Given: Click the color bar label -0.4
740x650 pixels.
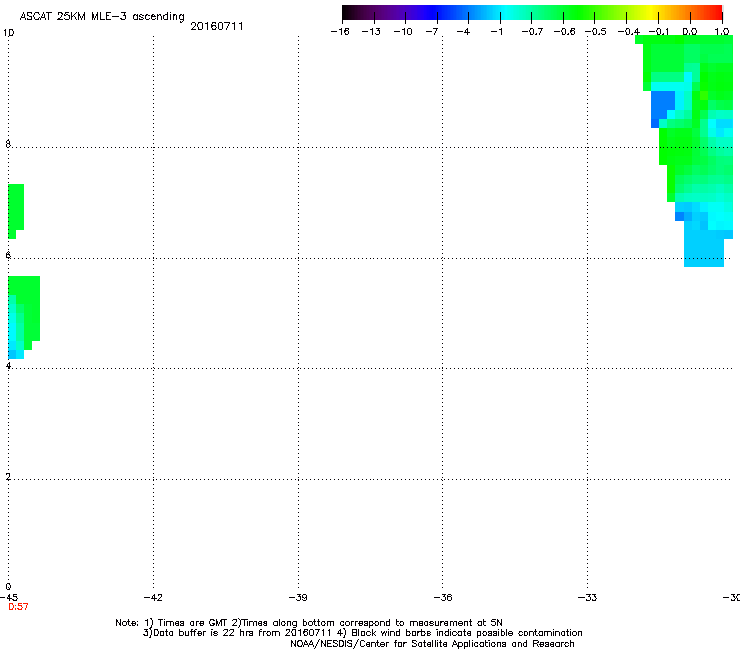Looking at the screenshot, I should tap(629, 32).
